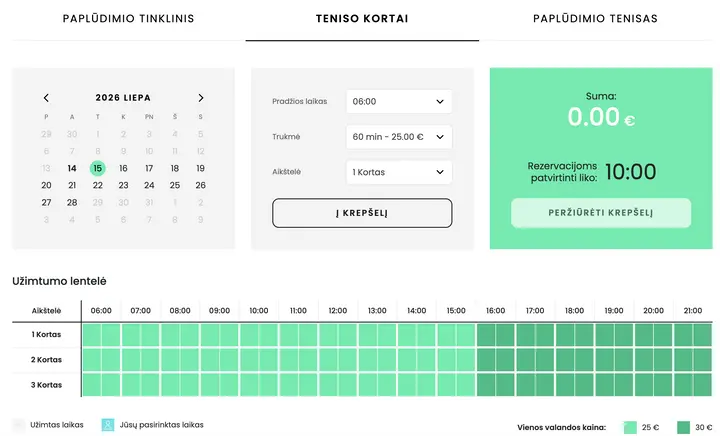
Task: Switch to Paplūdimio tenisas tab
Action: pyautogui.click(x=595, y=19)
